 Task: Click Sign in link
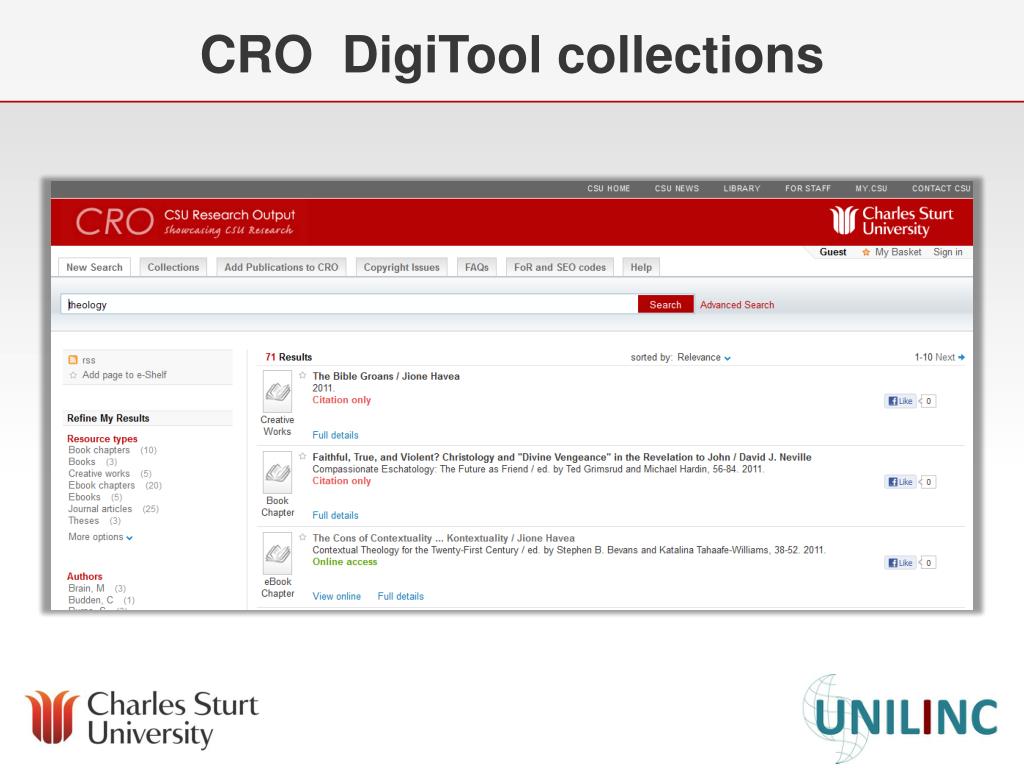pyautogui.click(x=948, y=252)
